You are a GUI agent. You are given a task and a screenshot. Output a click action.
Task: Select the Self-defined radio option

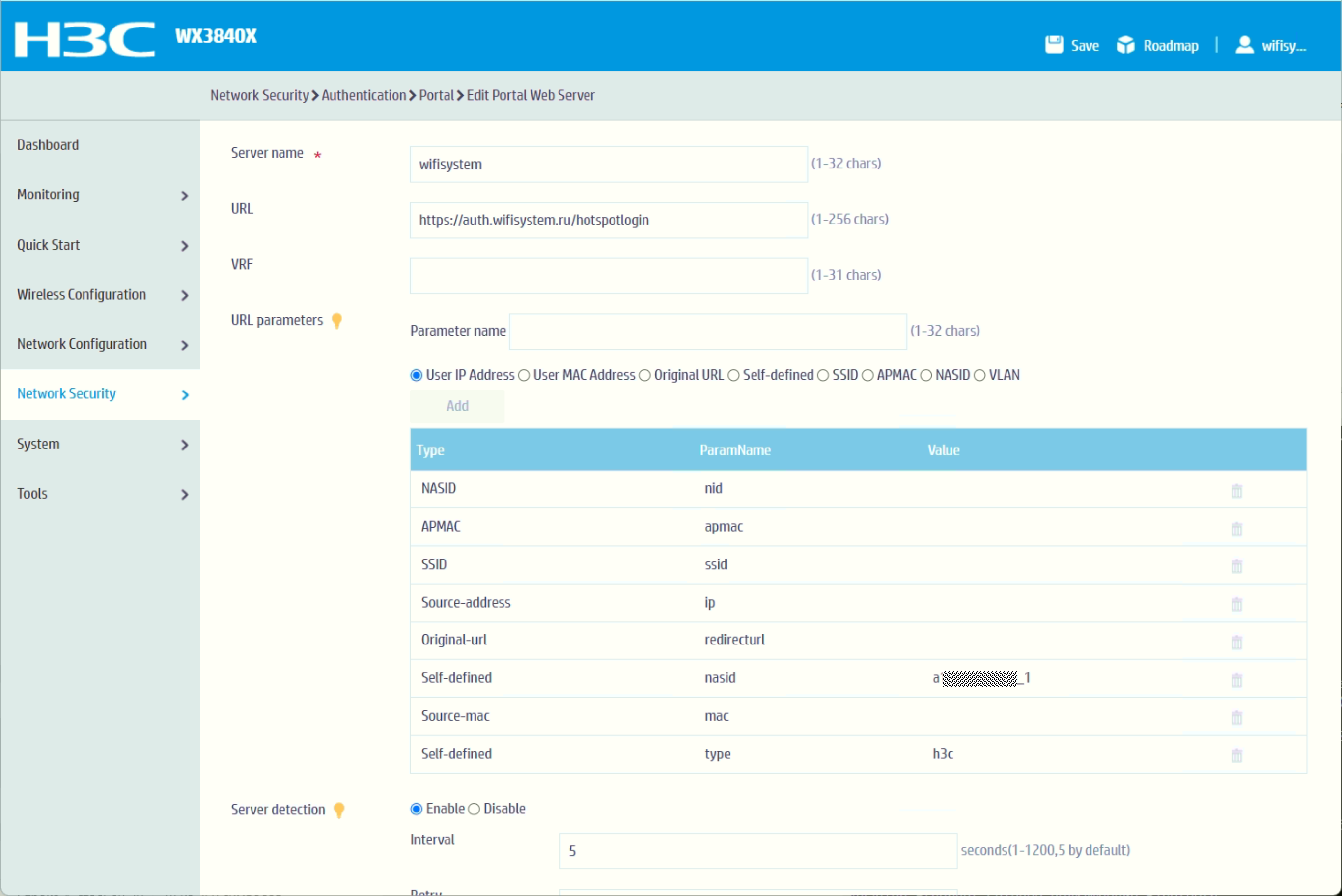[733, 375]
